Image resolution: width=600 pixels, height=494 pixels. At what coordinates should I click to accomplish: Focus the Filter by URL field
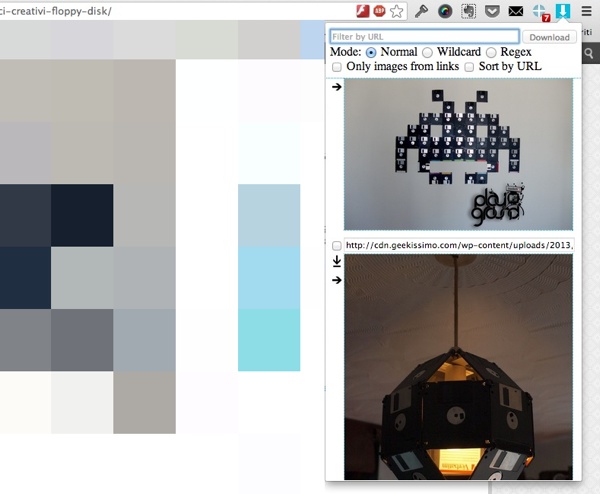[x=424, y=37]
